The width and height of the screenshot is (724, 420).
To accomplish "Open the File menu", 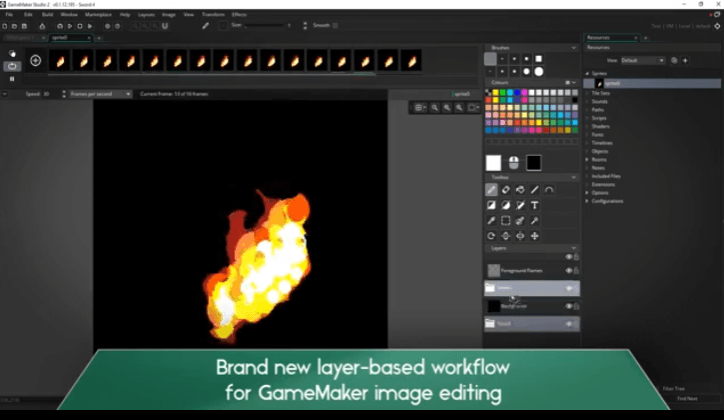I will pyautogui.click(x=9, y=15).
